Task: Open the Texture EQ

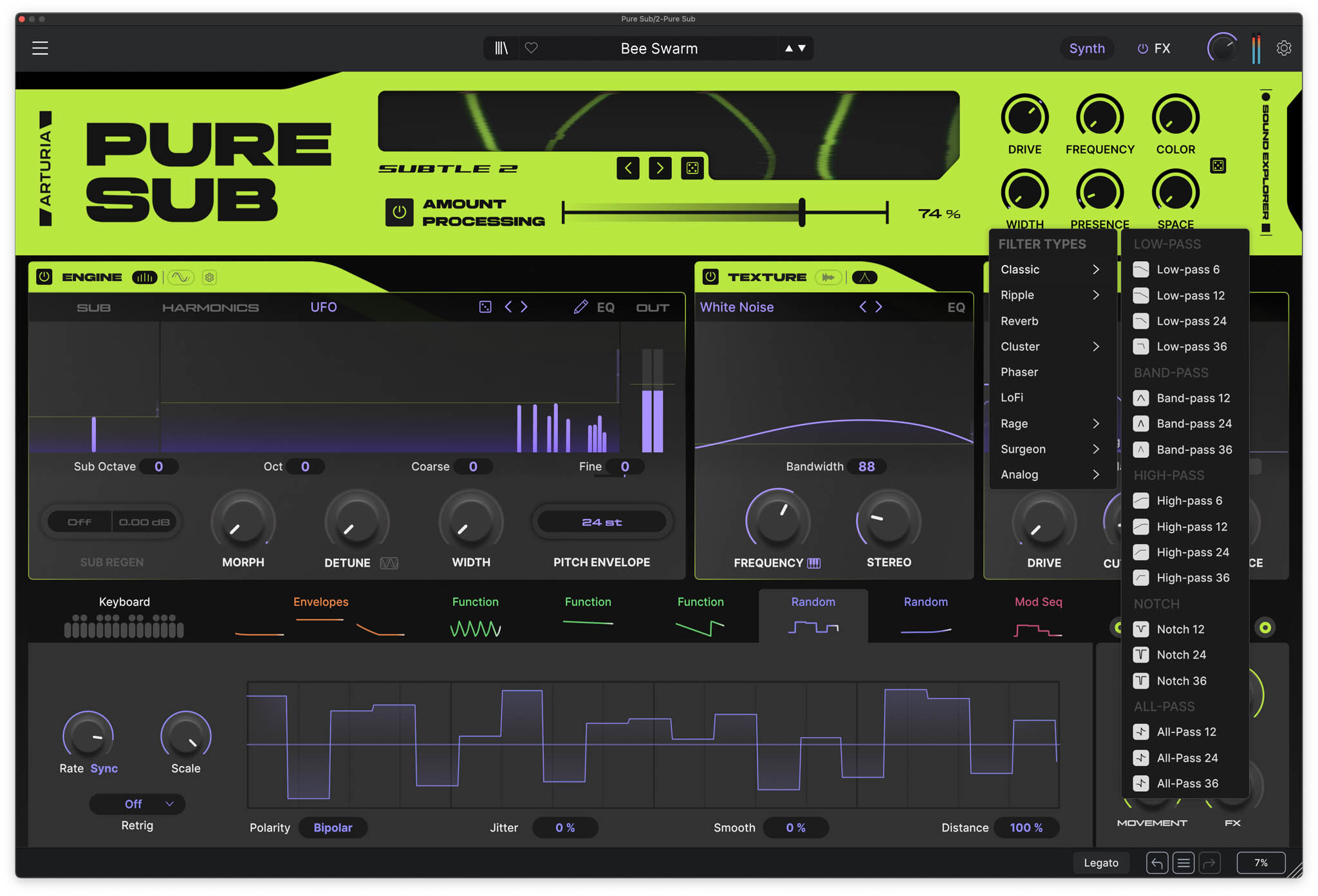Action: (x=956, y=307)
